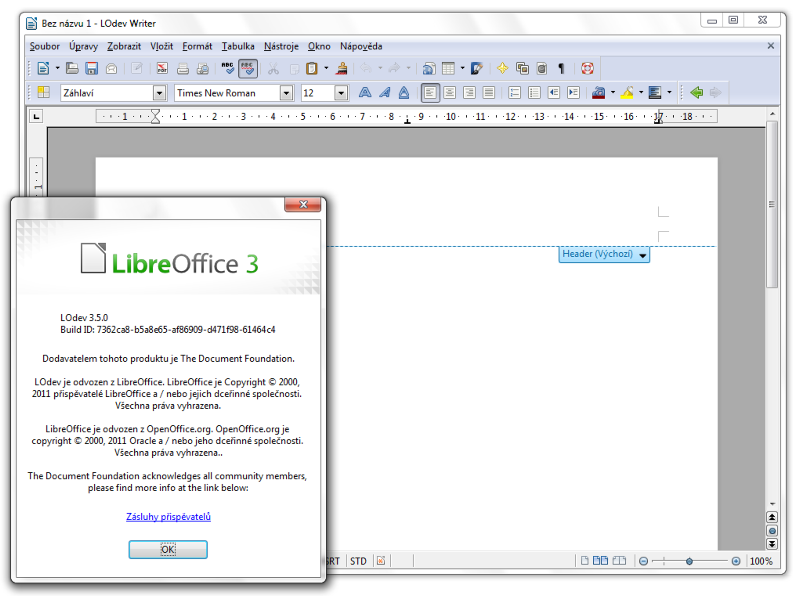The height and width of the screenshot is (596, 800).
Task: Open paragraph style Záhlaví dropdown
Action: [x=160, y=93]
